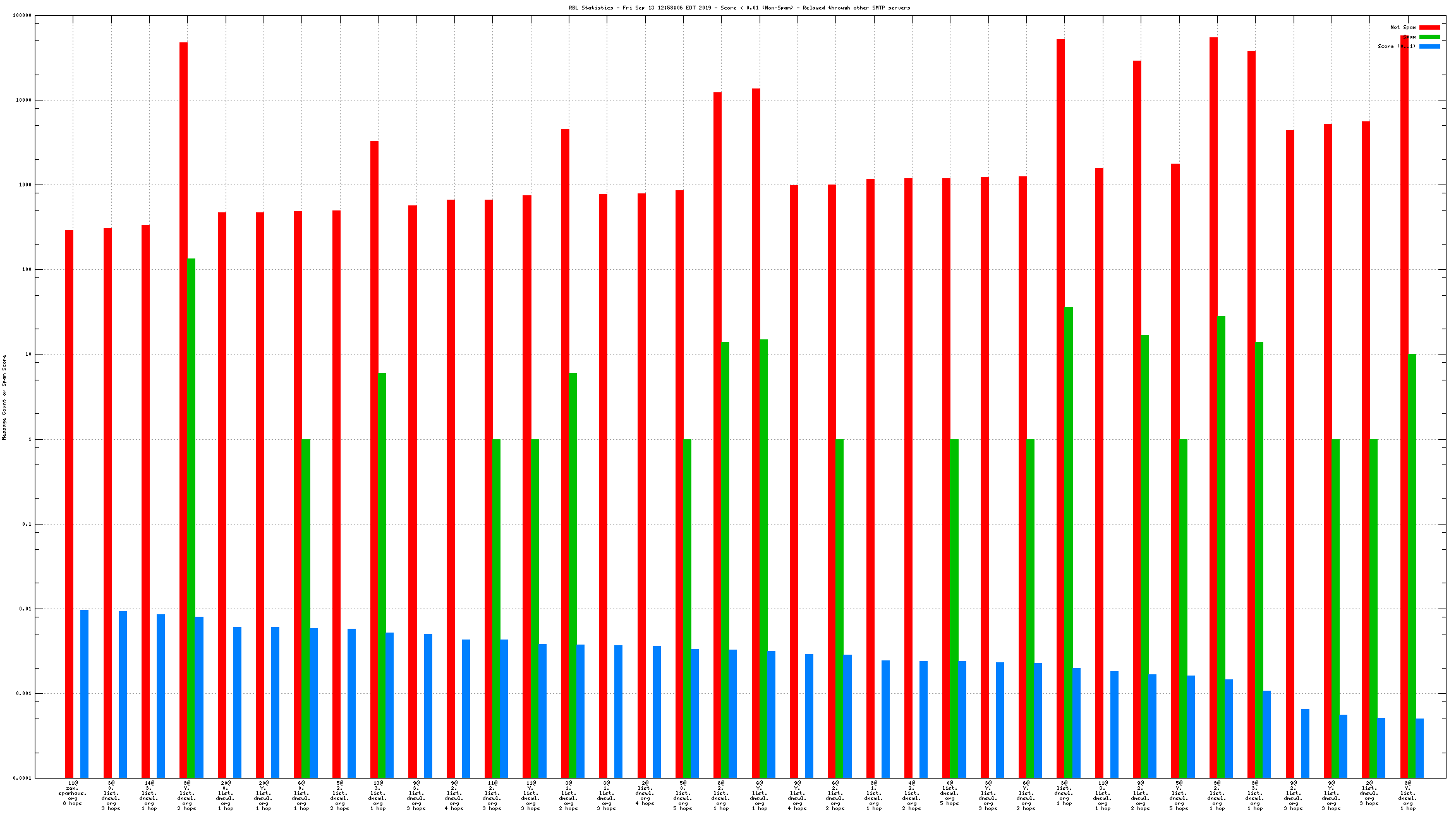Viewport: 1456px width, 819px height.
Task: Click the 0.0001 y-axis tick label
Action: click(23, 778)
